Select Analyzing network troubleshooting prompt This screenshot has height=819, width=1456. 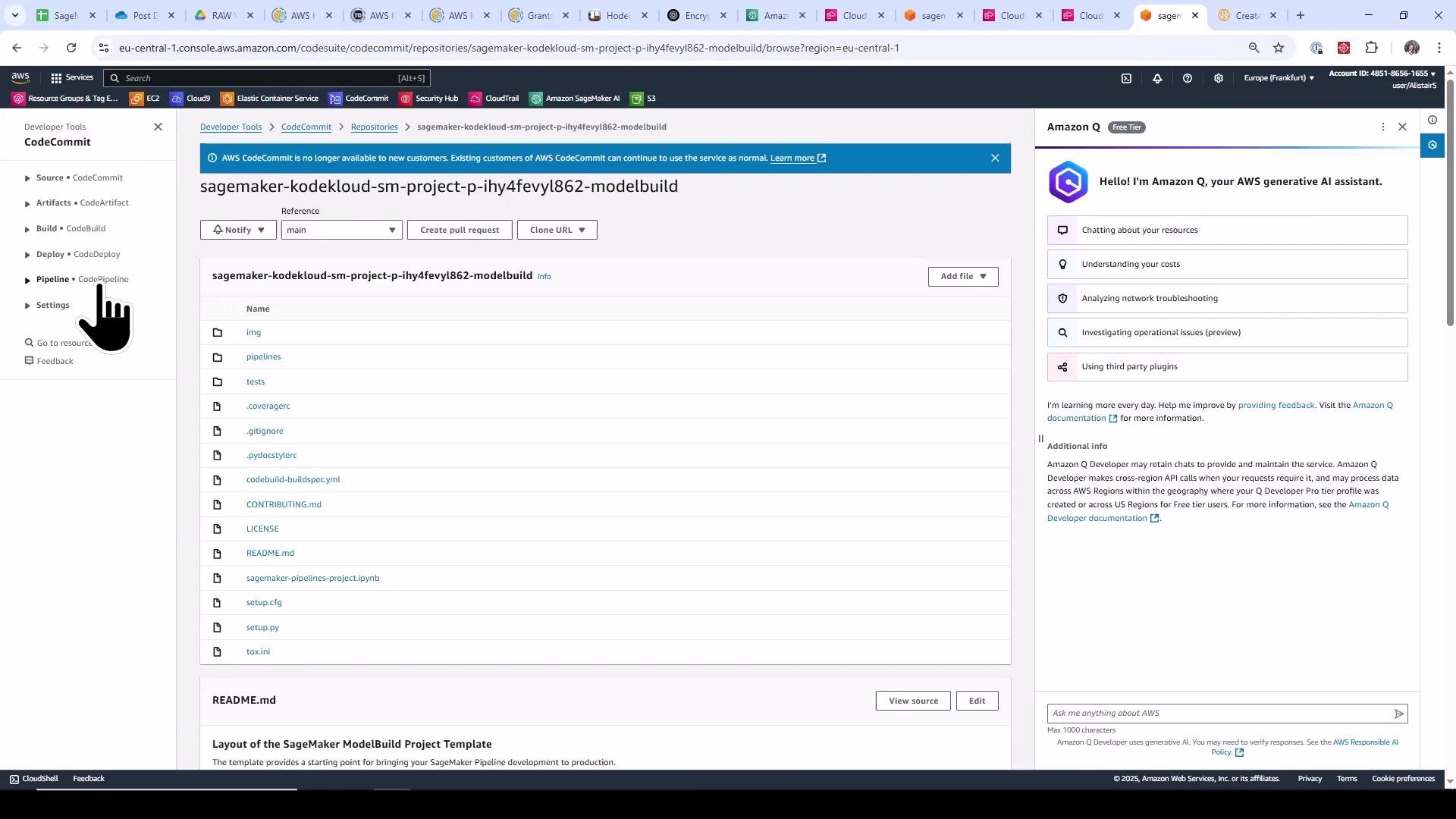(x=1227, y=298)
